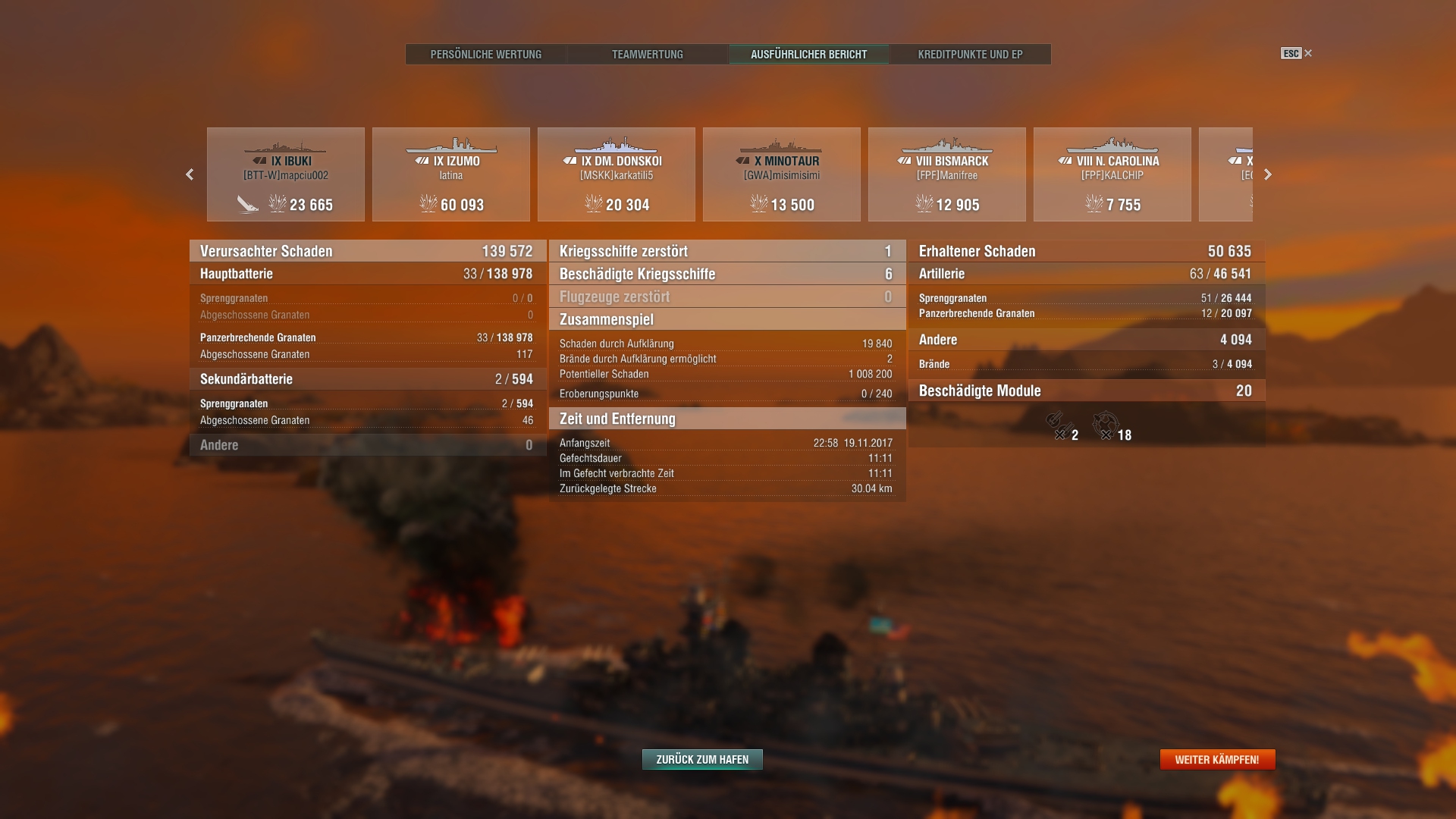The height and width of the screenshot is (819, 1456).
Task: Show previous ships with left arrow
Action: 190,174
